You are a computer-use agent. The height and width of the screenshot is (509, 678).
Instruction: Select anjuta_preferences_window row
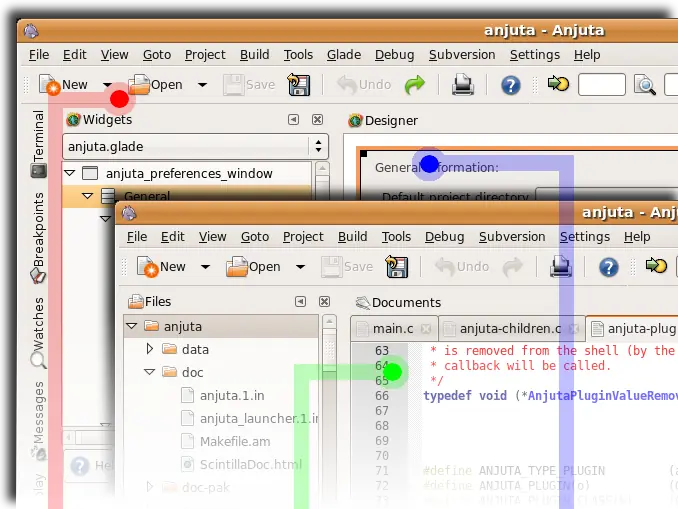point(187,173)
